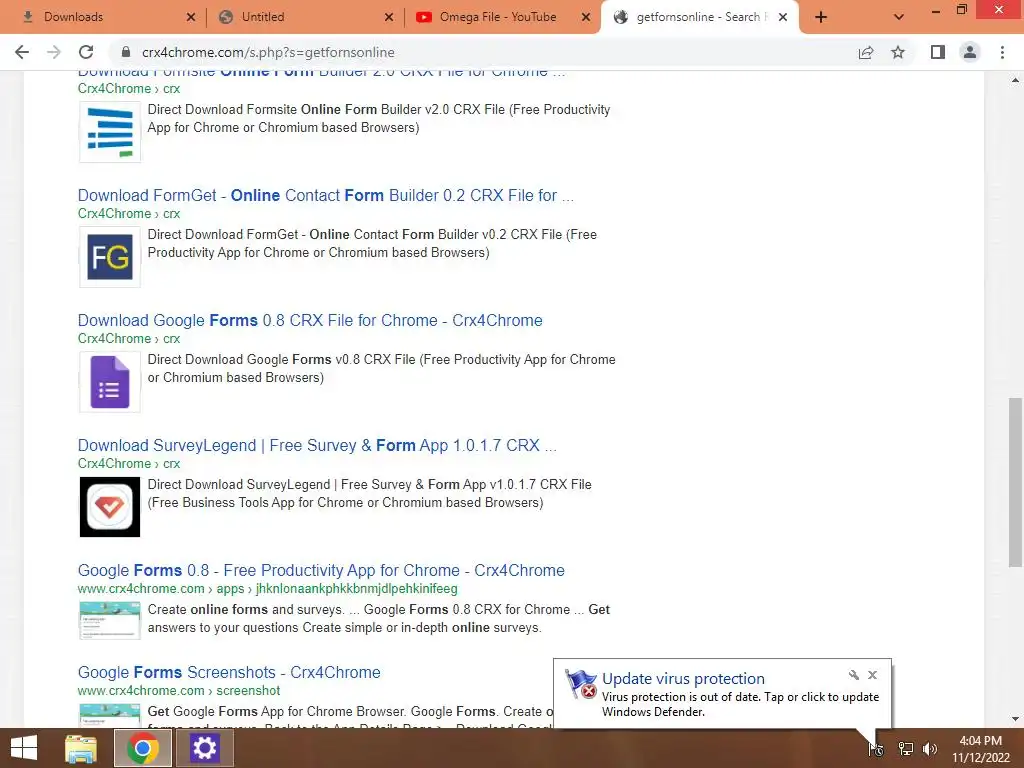Open notification options wrench icon

pyautogui.click(x=854, y=675)
